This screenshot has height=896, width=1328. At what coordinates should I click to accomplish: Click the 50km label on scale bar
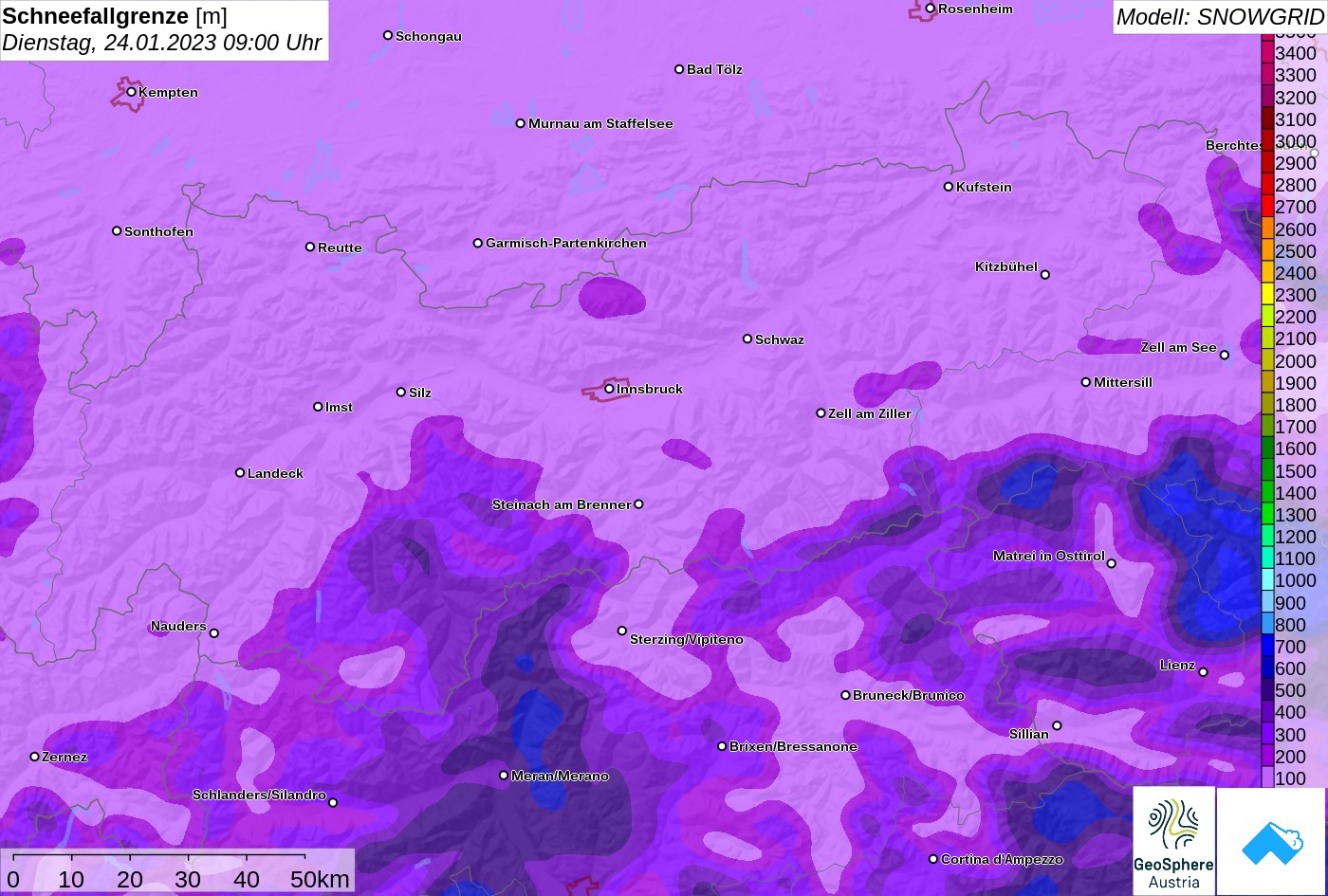click(320, 879)
